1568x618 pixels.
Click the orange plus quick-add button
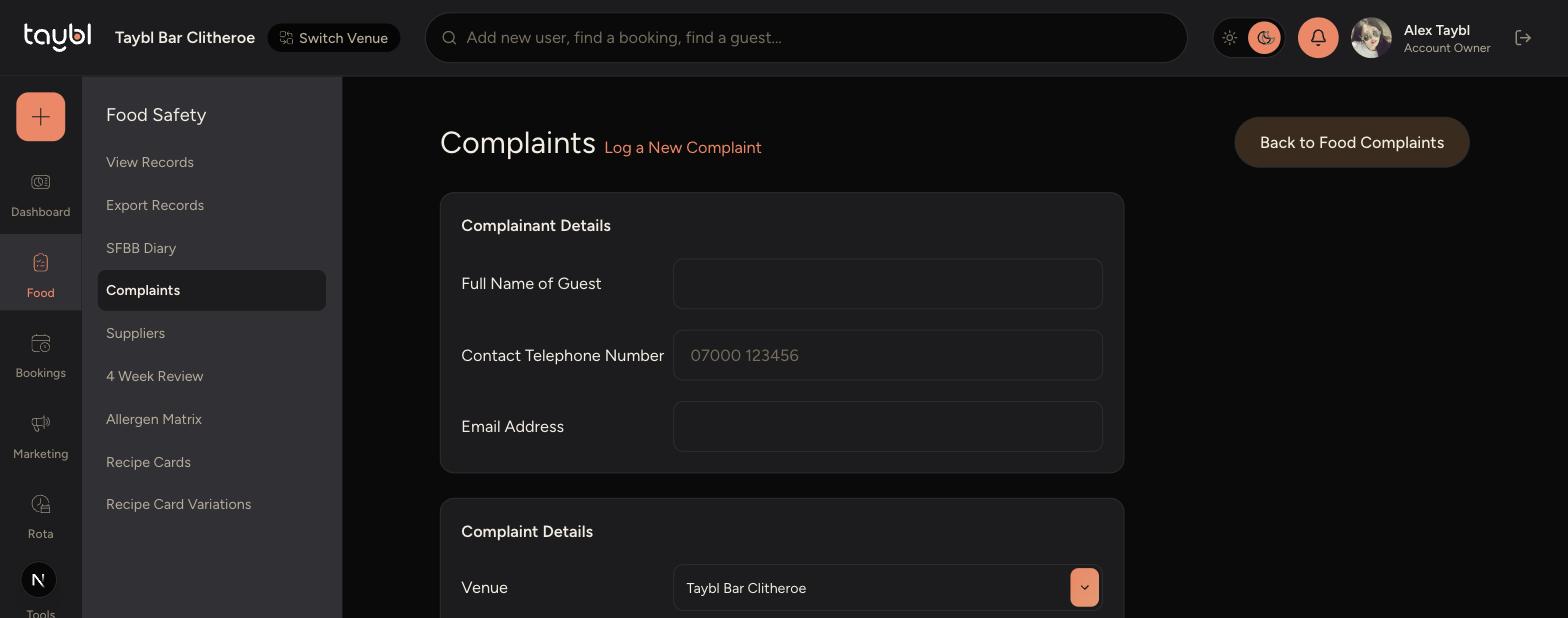(40, 117)
